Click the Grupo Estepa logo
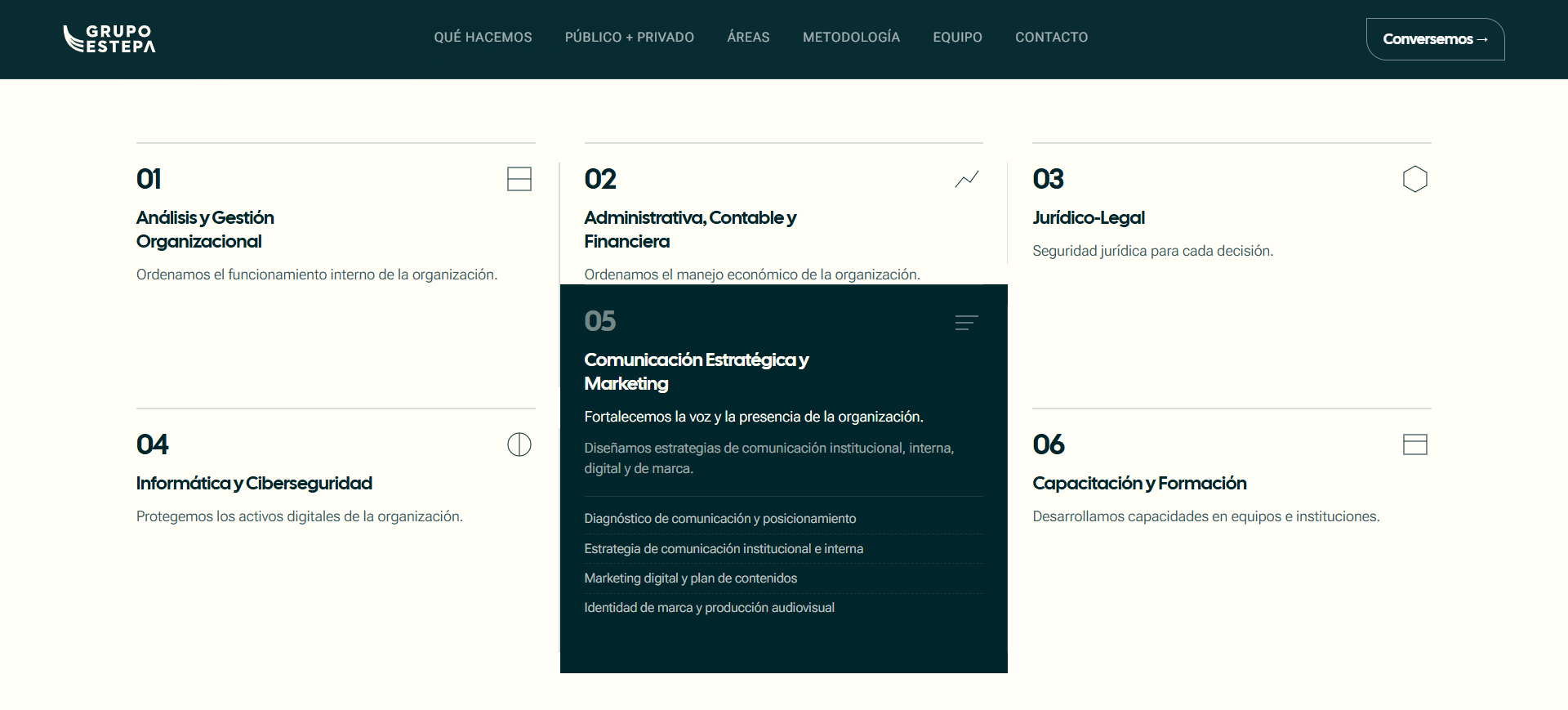1568x710 pixels. (109, 38)
